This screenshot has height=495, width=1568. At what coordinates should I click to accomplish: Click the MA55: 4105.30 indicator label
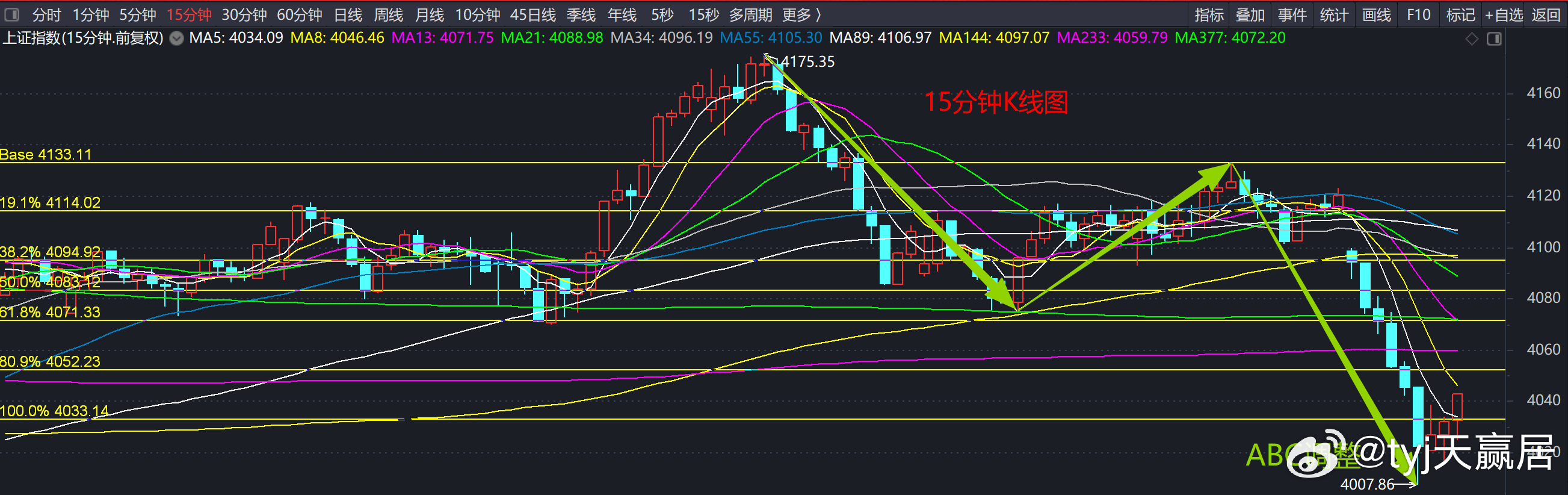771,38
